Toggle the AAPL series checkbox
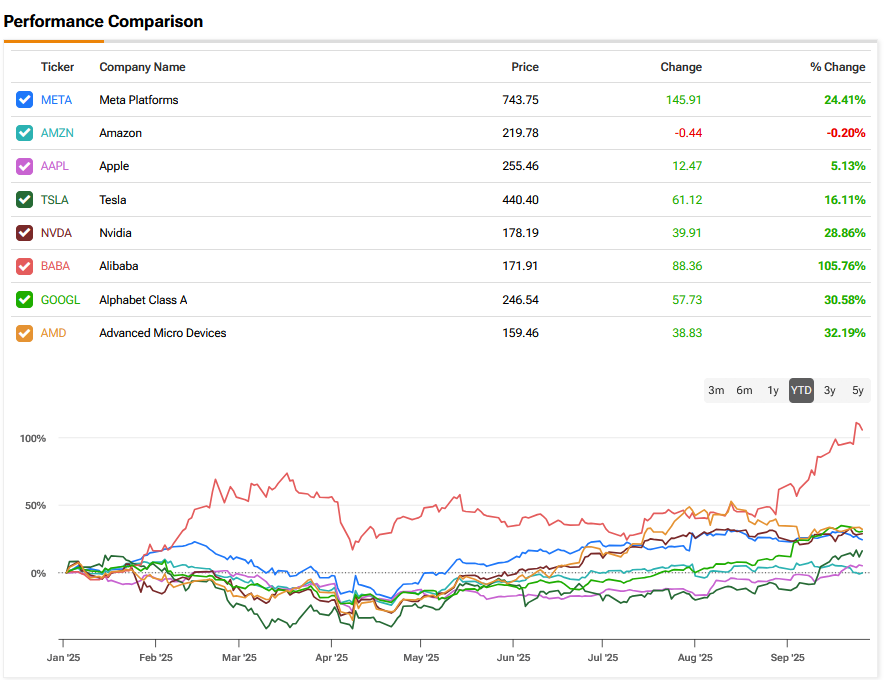 click(24, 166)
